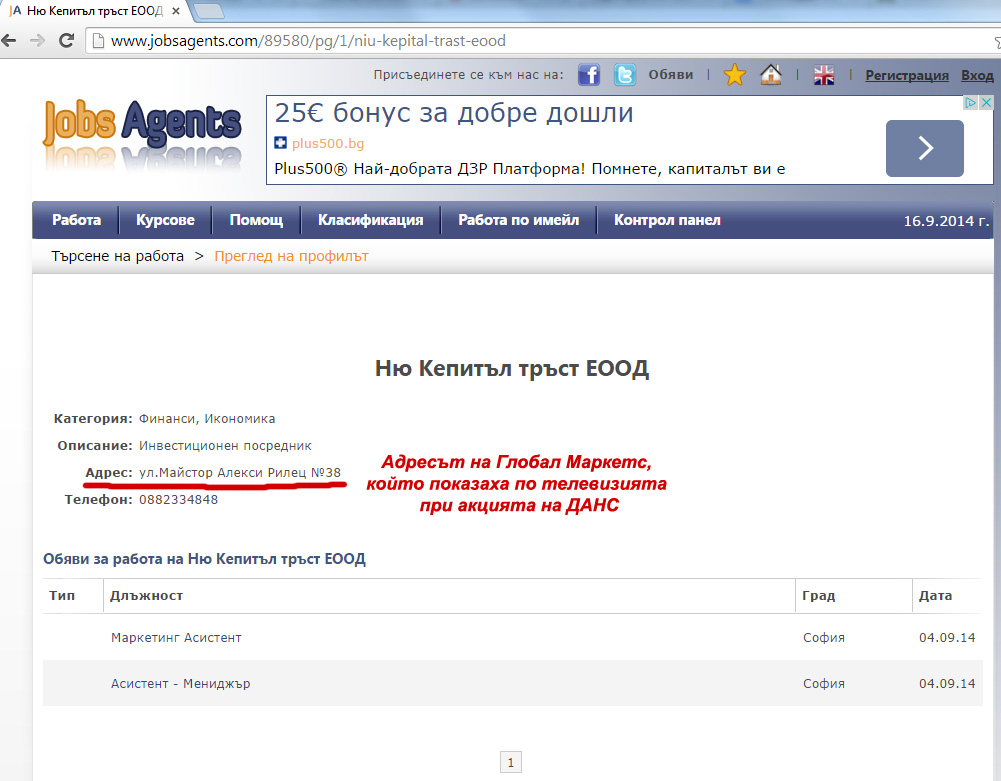Click the gold star favorites icon
The width and height of the screenshot is (1001, 781).
(x=735, y=75)
